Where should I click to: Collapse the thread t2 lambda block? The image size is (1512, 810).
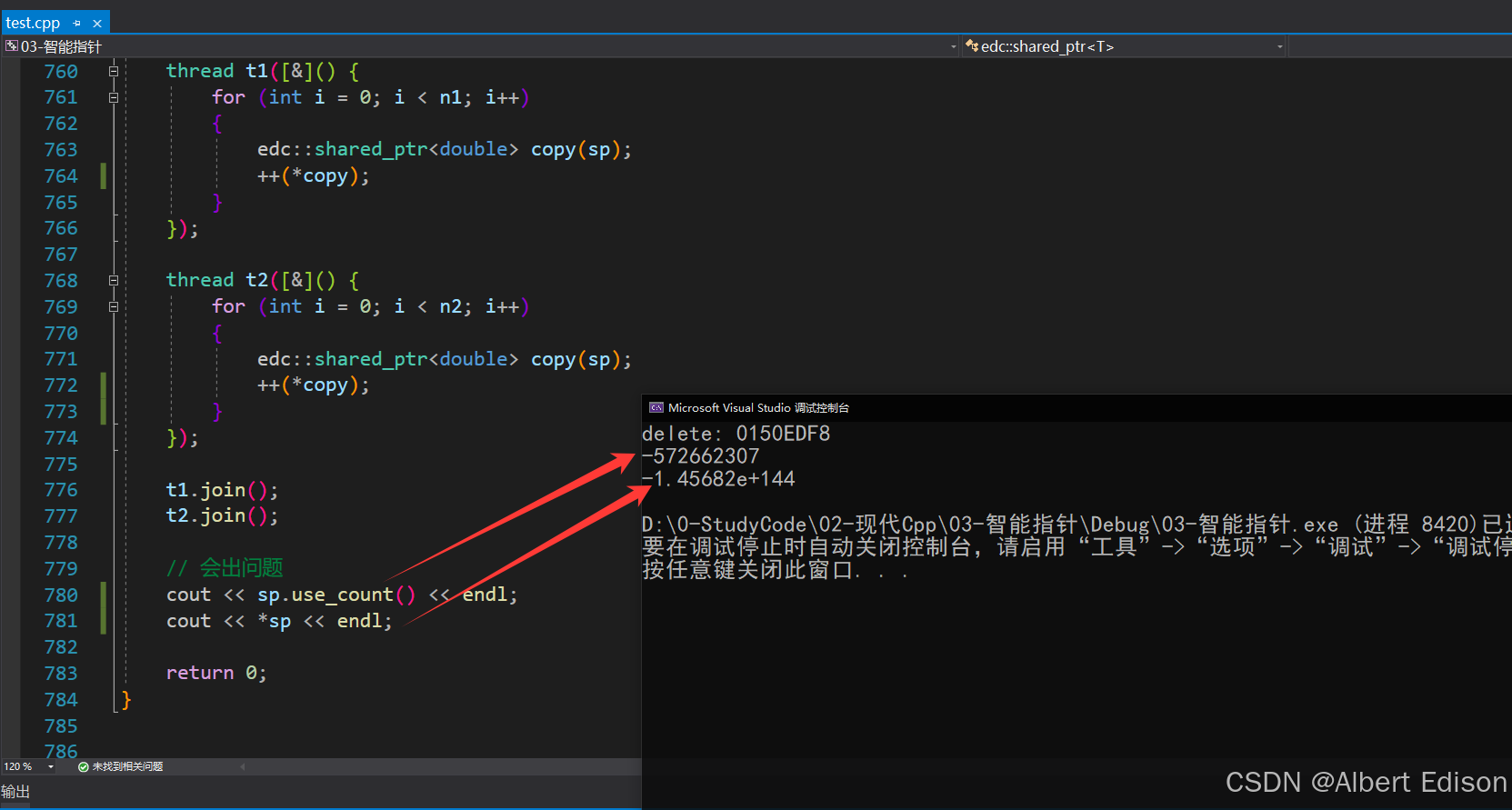tap(114, 281)
